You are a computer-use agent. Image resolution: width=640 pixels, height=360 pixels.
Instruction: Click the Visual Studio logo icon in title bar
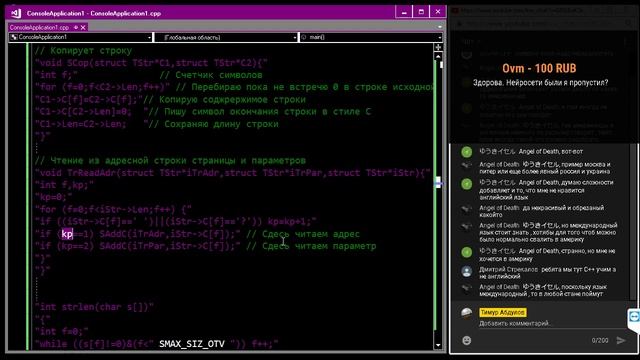coord(16,13)
